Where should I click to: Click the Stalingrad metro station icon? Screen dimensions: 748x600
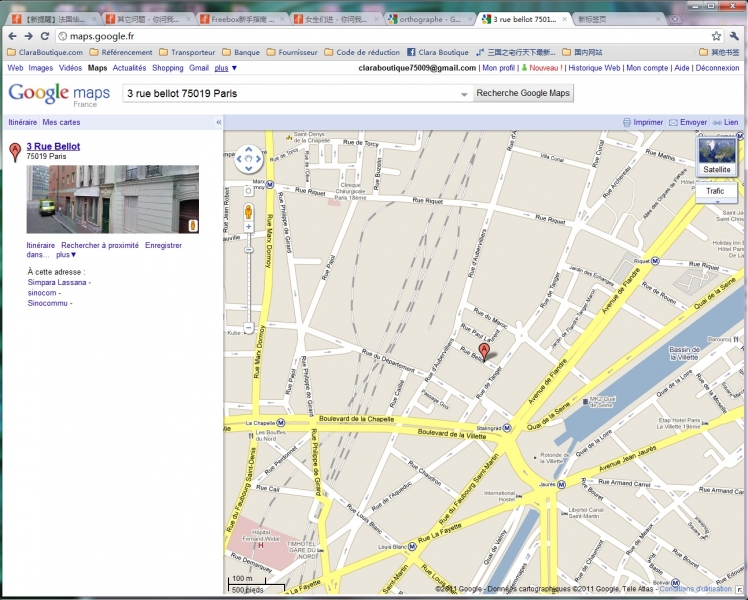click(x=507, y=428)
